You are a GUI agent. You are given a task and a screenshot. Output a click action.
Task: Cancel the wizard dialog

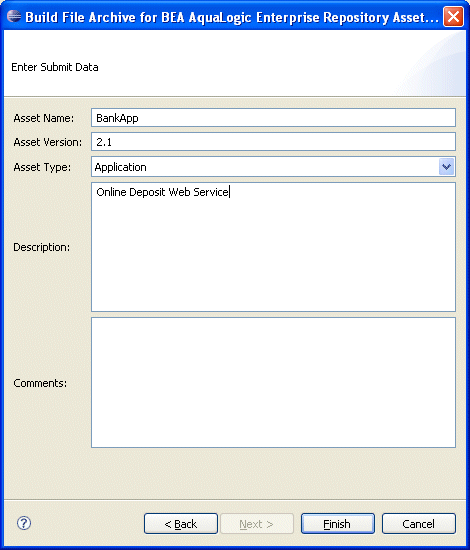click(x=419, y=524)
